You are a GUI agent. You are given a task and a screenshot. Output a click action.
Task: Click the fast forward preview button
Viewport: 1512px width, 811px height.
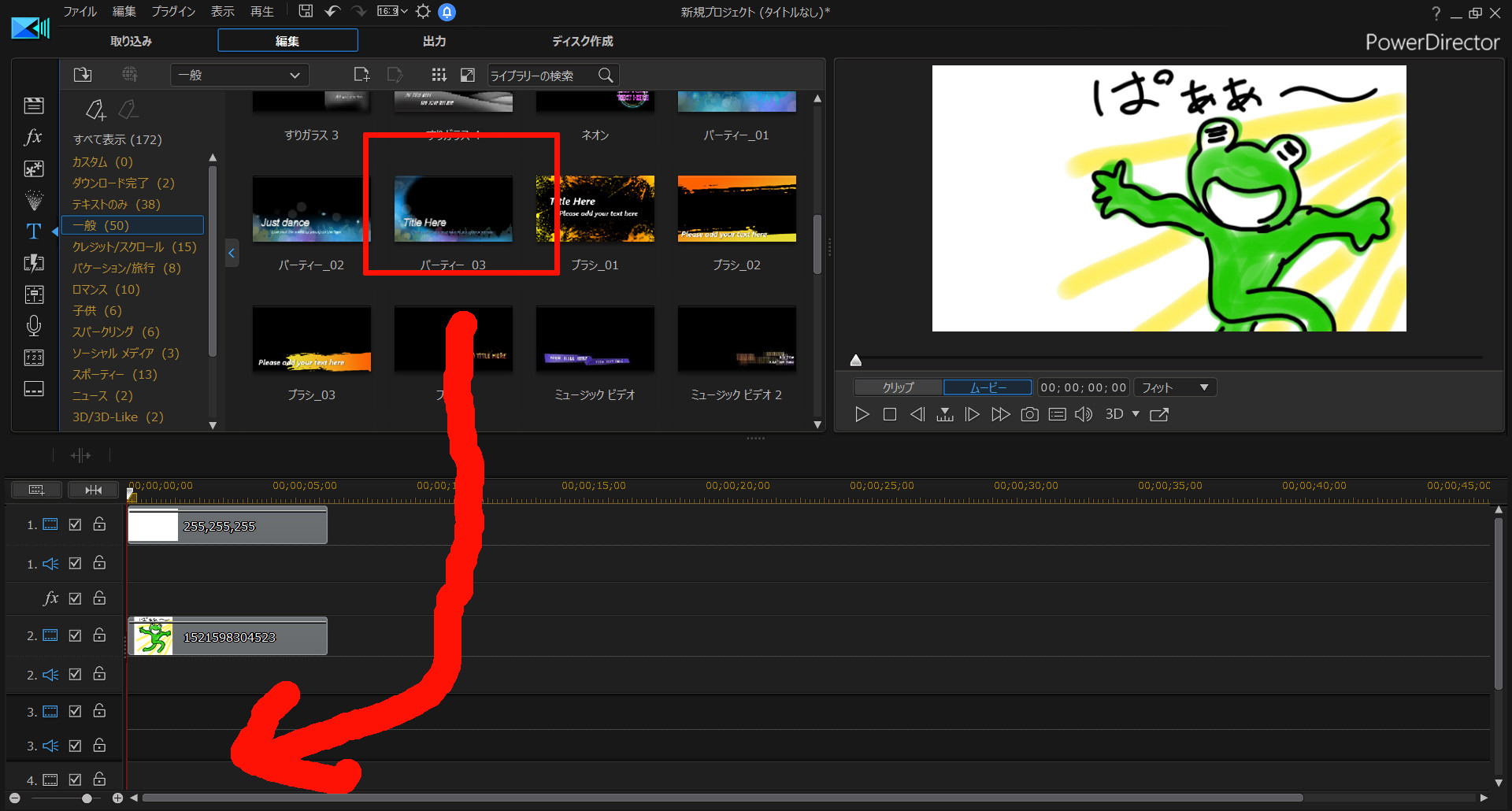coord(1001,414)
